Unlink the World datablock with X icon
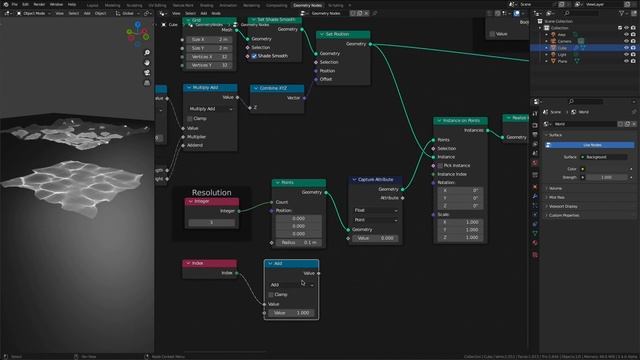 click(633, 124)
